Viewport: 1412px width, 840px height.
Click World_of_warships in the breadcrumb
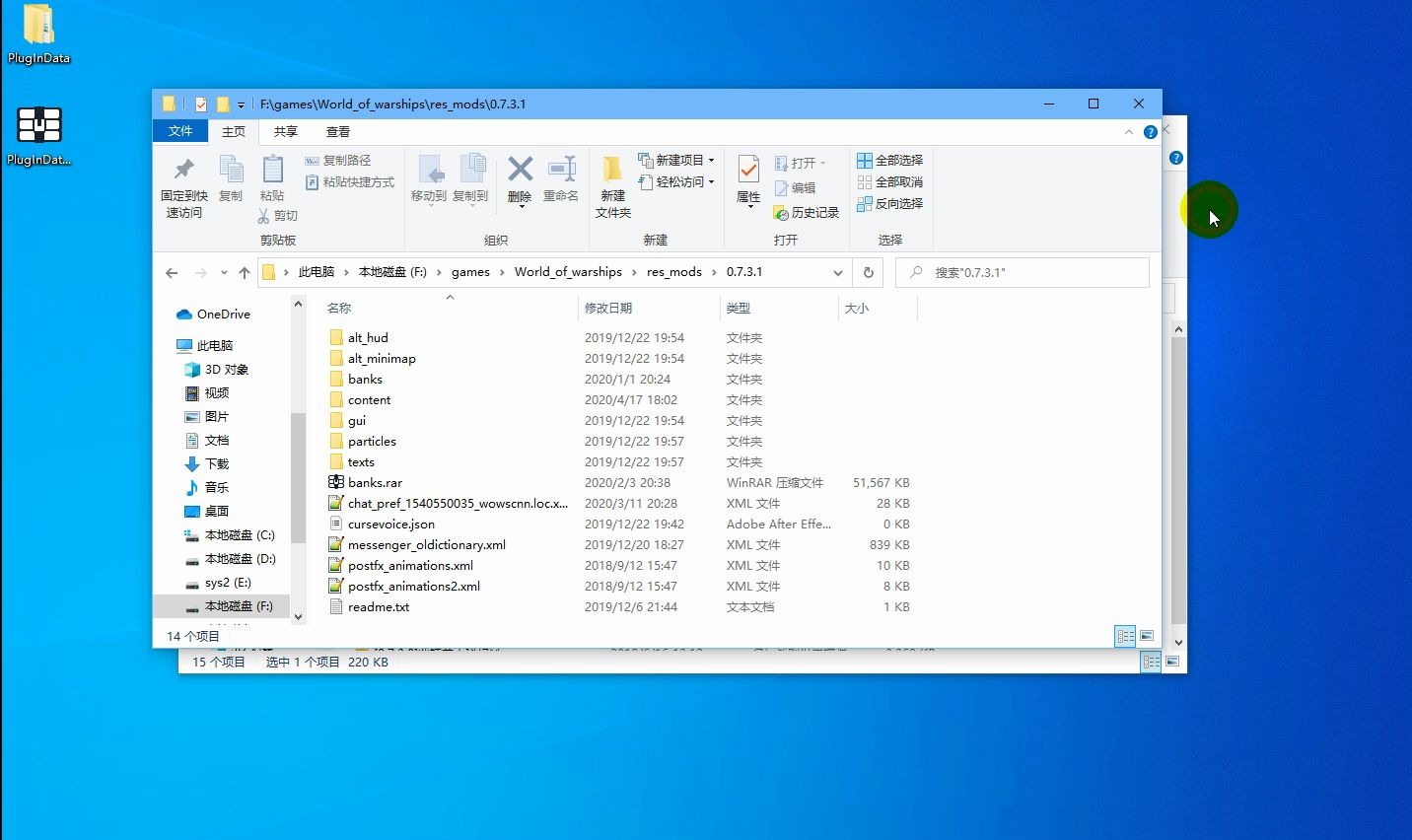568,272
